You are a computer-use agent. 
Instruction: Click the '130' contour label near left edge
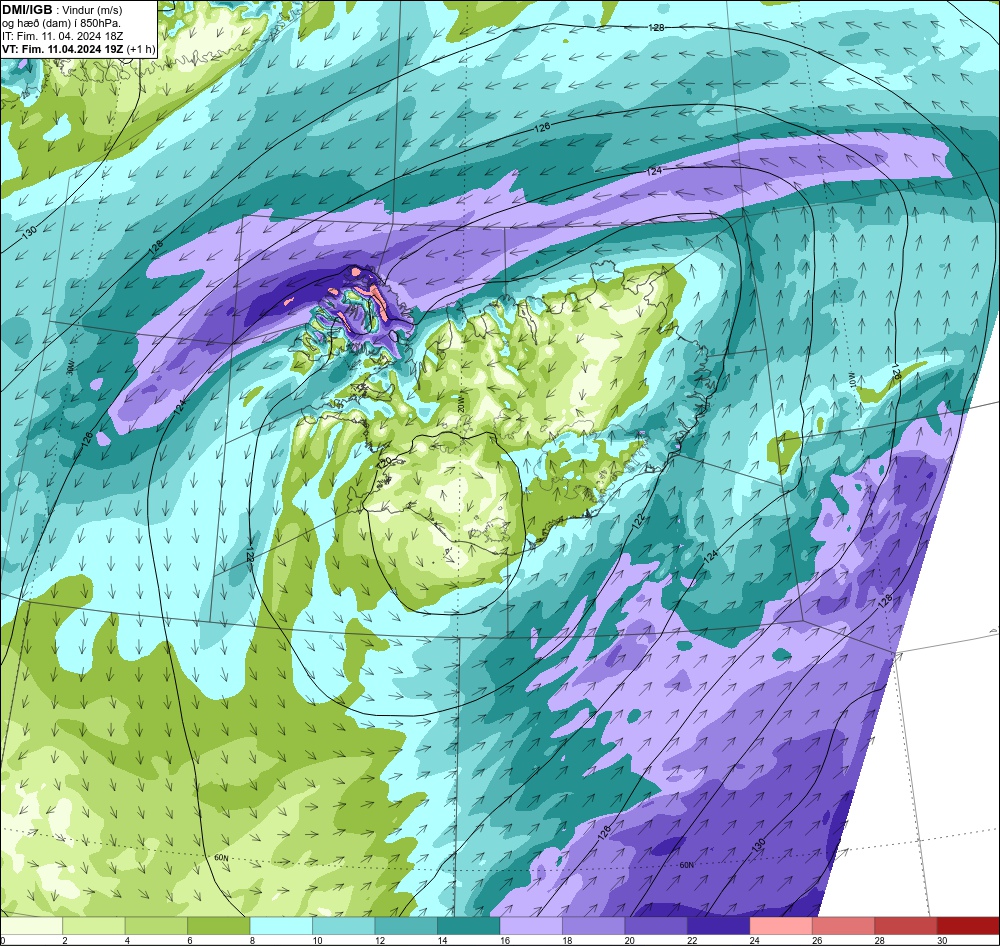[29, 233]
